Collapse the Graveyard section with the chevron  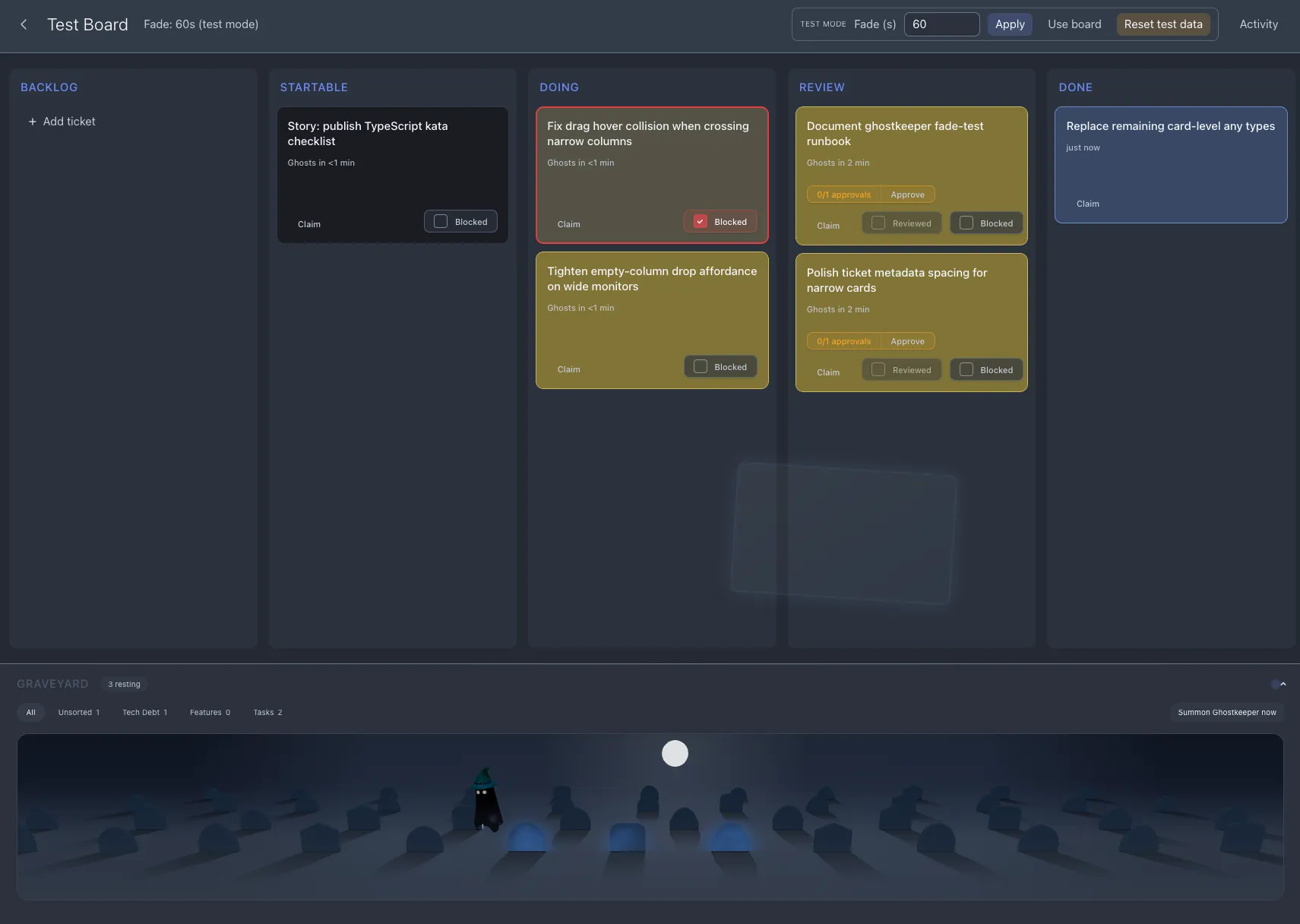[x=1283, y=684]
